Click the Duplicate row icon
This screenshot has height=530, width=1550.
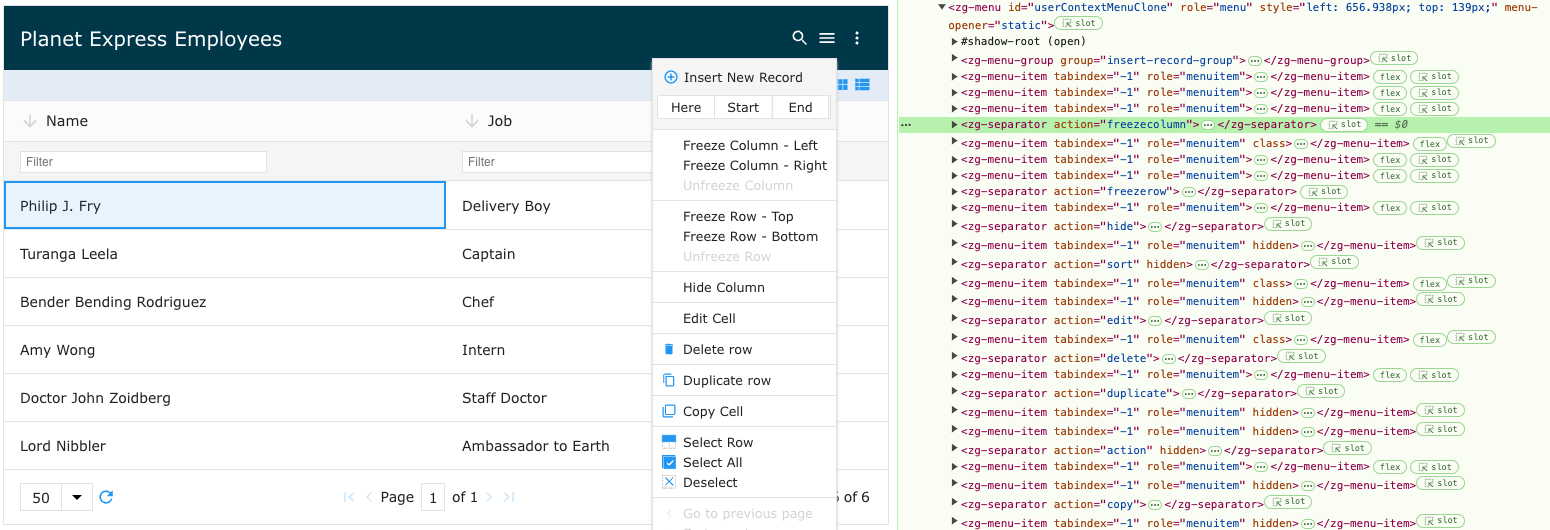tap(670, 381)
